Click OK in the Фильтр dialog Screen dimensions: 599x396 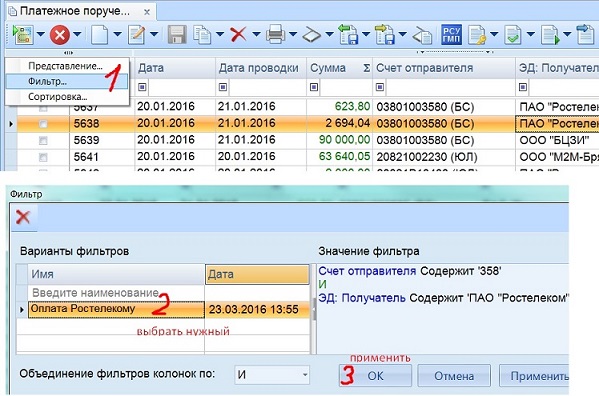375,376
